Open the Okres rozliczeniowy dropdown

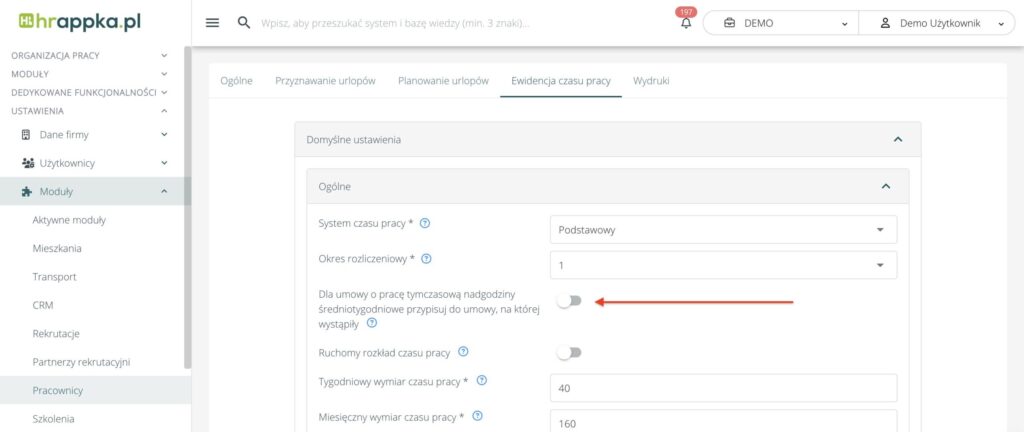(x=723, y=265)
